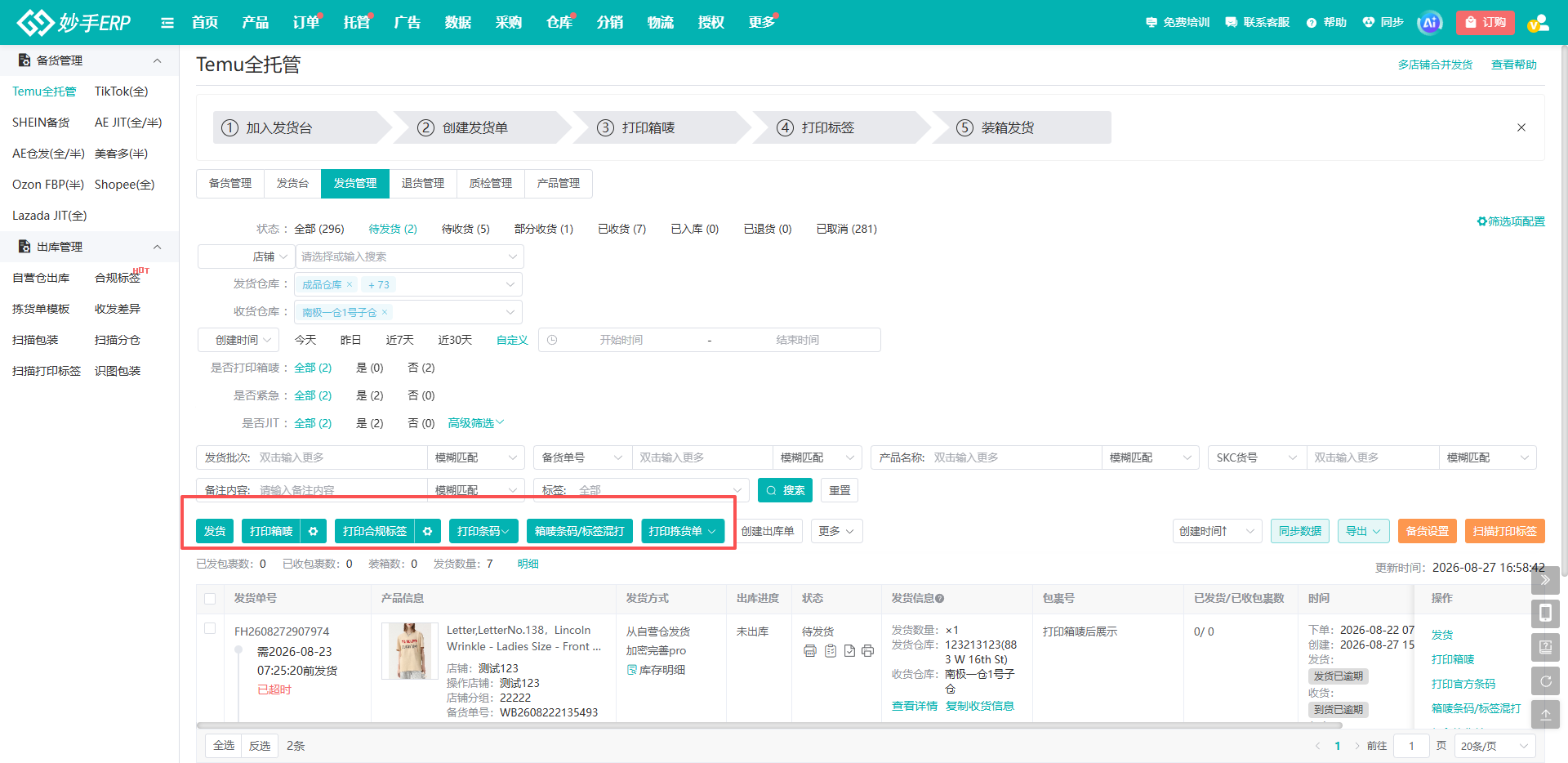Switch to the 备货管理 tab
Viewport: 1568px width, 763px height.
point(230,183)
